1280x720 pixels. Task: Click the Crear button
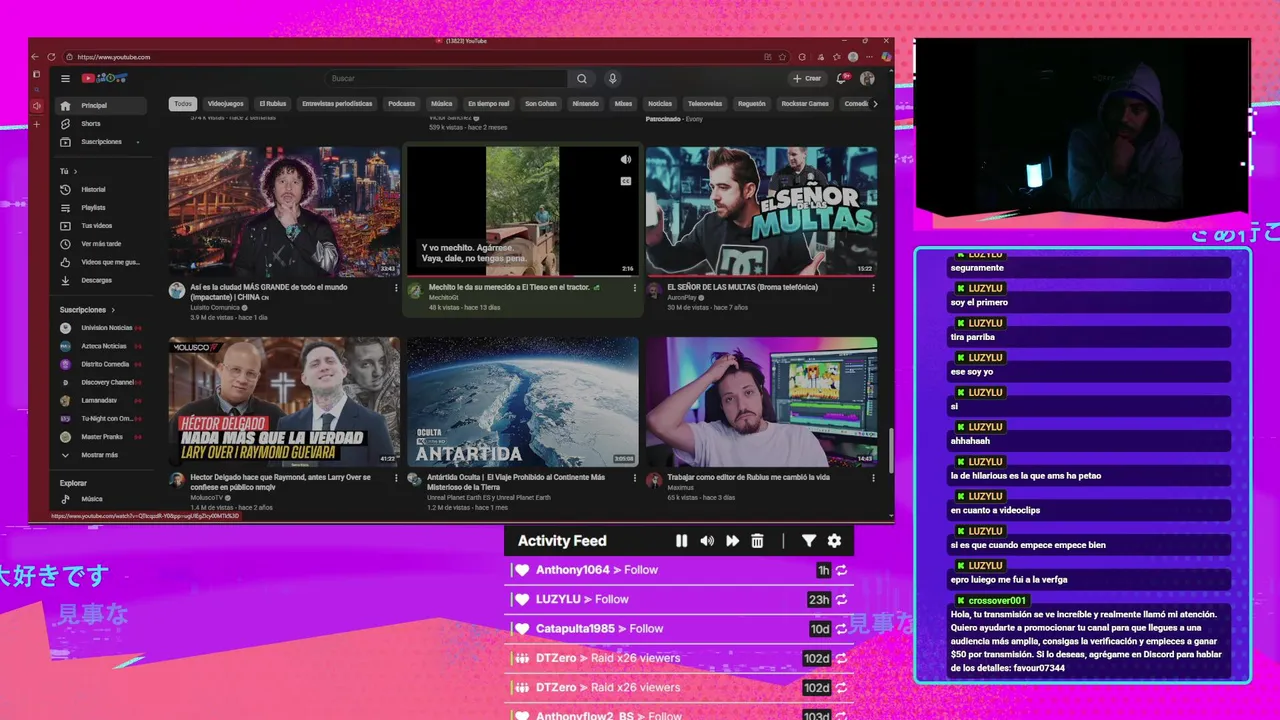[807, 78]
